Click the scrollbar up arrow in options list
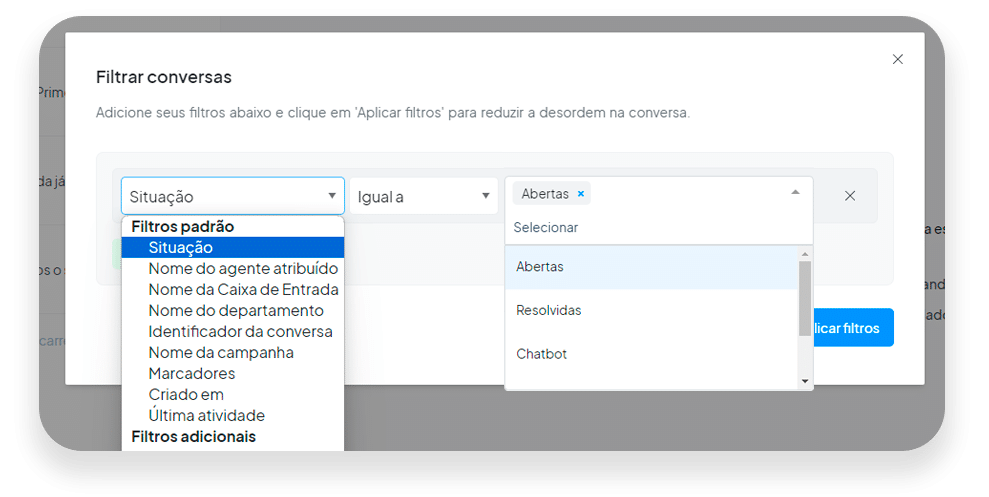Image resolution: width=989 pixels, height=497 pixels. 804,254
